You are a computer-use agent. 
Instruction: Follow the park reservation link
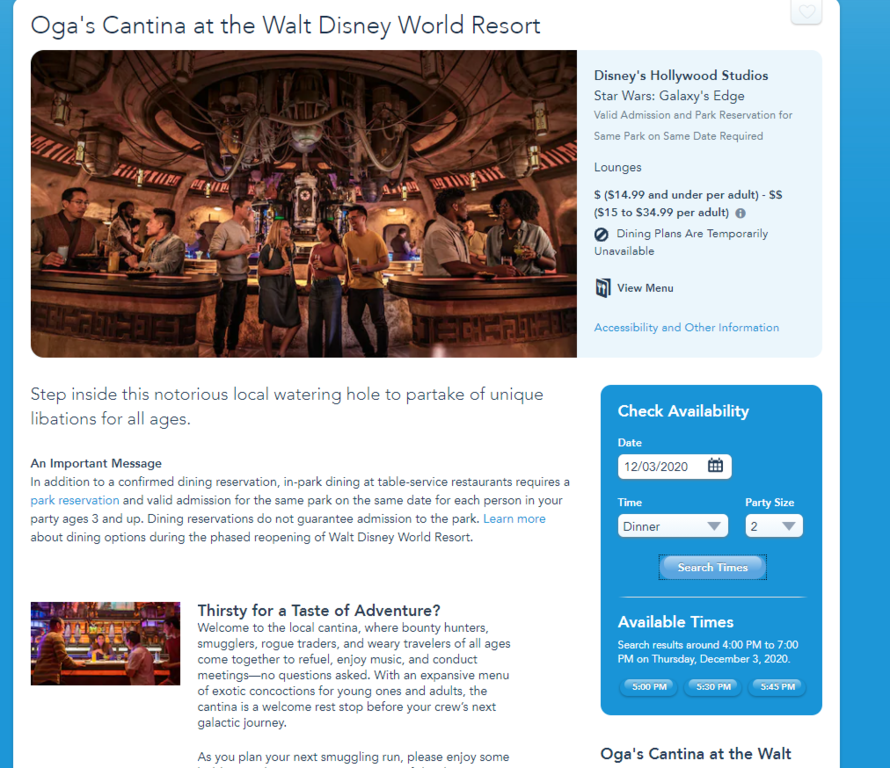click(75, 500)
